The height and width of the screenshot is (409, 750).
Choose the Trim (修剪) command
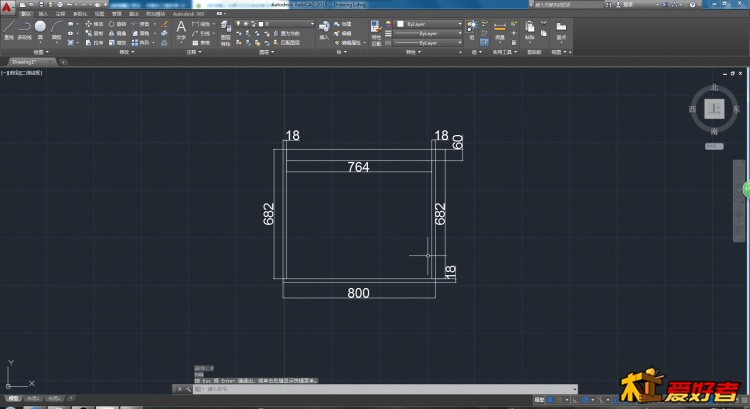tap(141, 24)
